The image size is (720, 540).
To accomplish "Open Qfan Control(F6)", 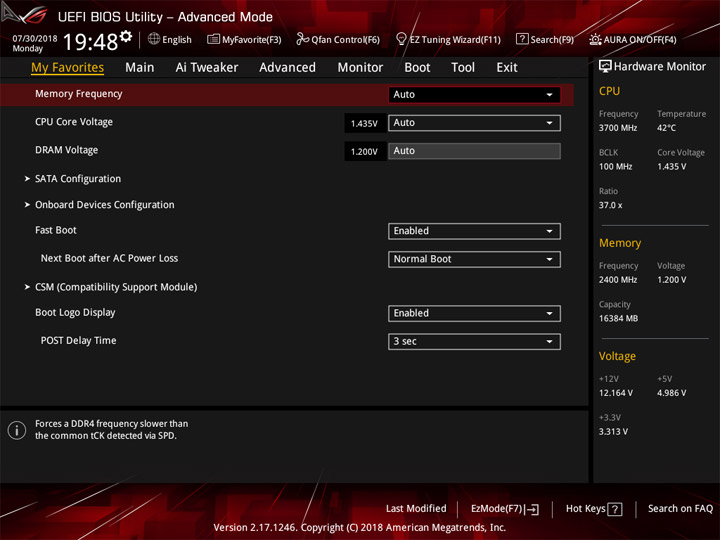I will coord(338,39).
